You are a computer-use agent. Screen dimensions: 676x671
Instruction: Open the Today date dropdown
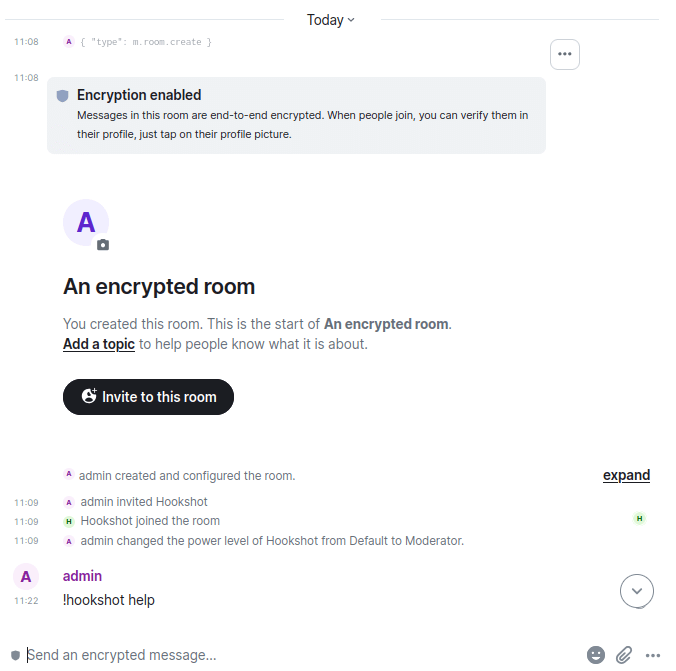pos(331,20)
